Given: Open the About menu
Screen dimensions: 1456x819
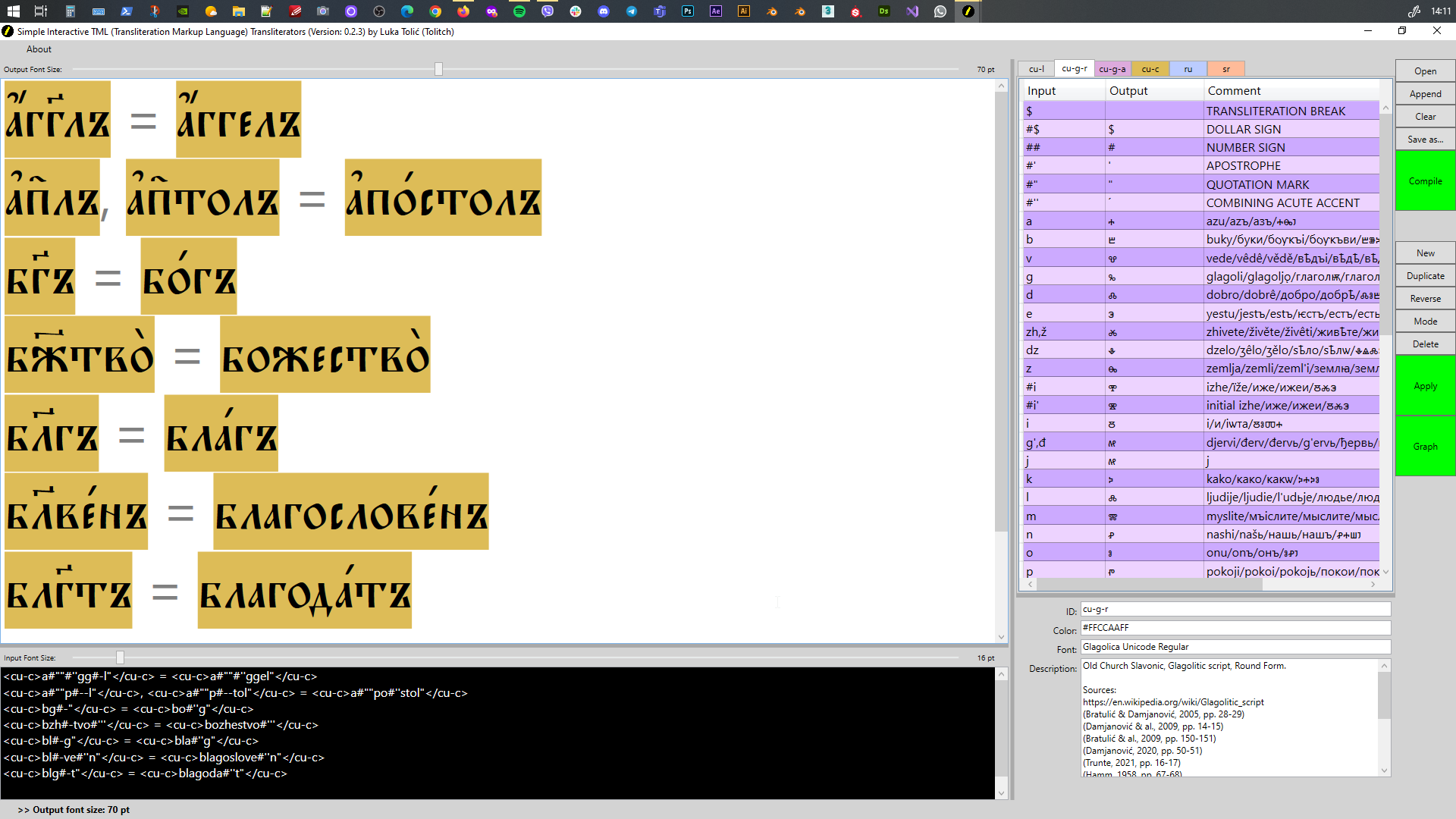Looking at the screenshot, I should 39,49.
